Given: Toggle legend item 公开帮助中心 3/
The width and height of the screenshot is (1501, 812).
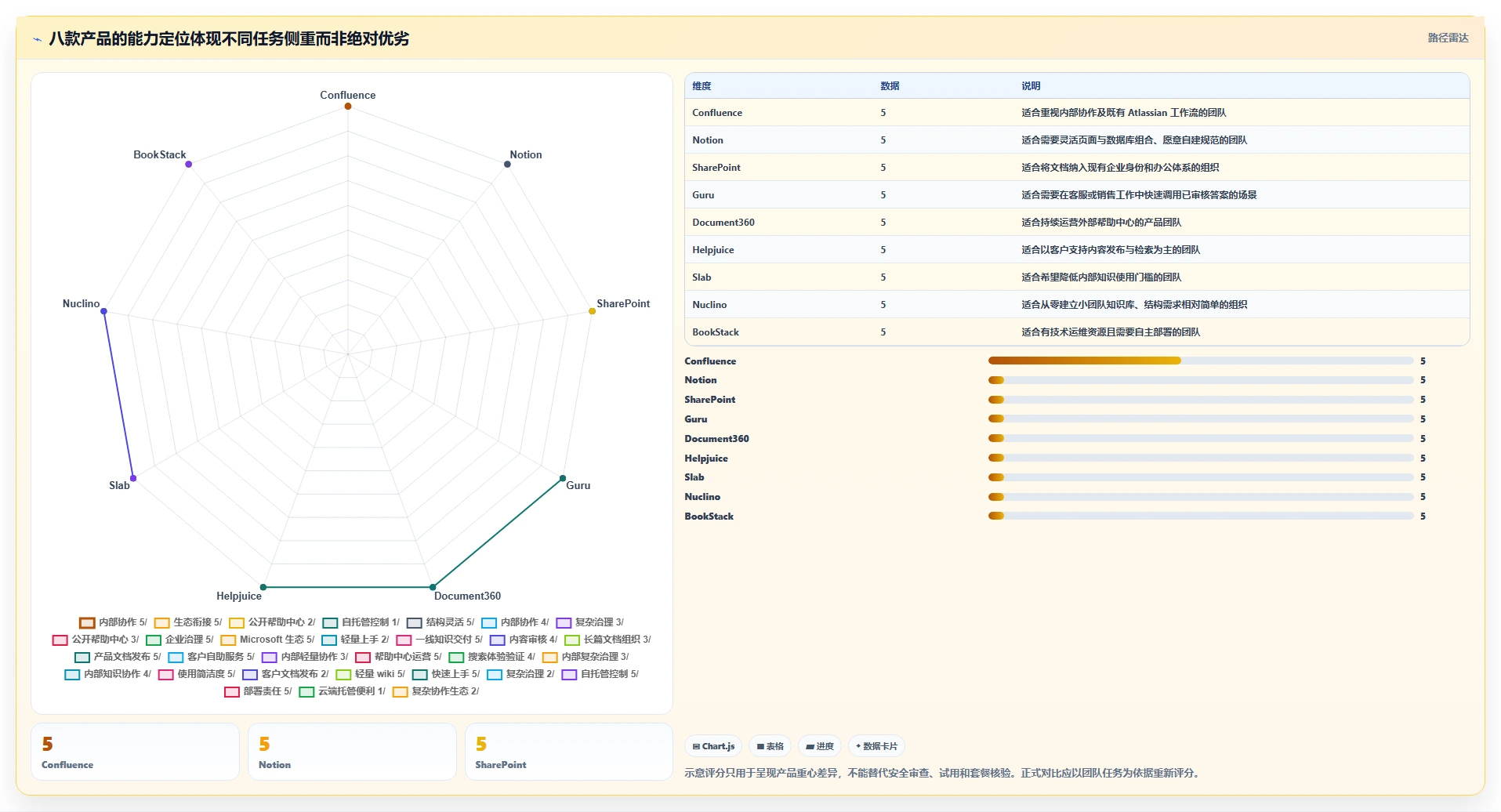Looking at the screenshot, I should tap(96, 640).
